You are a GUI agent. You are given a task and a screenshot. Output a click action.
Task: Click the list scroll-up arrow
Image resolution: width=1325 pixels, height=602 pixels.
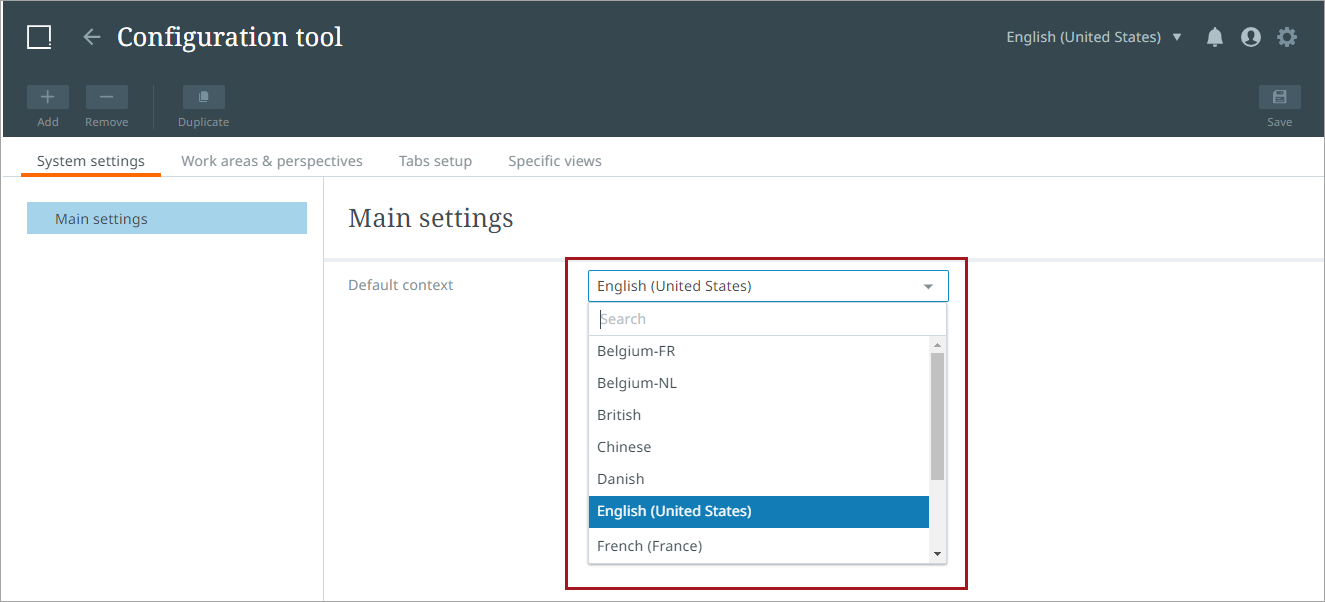937,345
